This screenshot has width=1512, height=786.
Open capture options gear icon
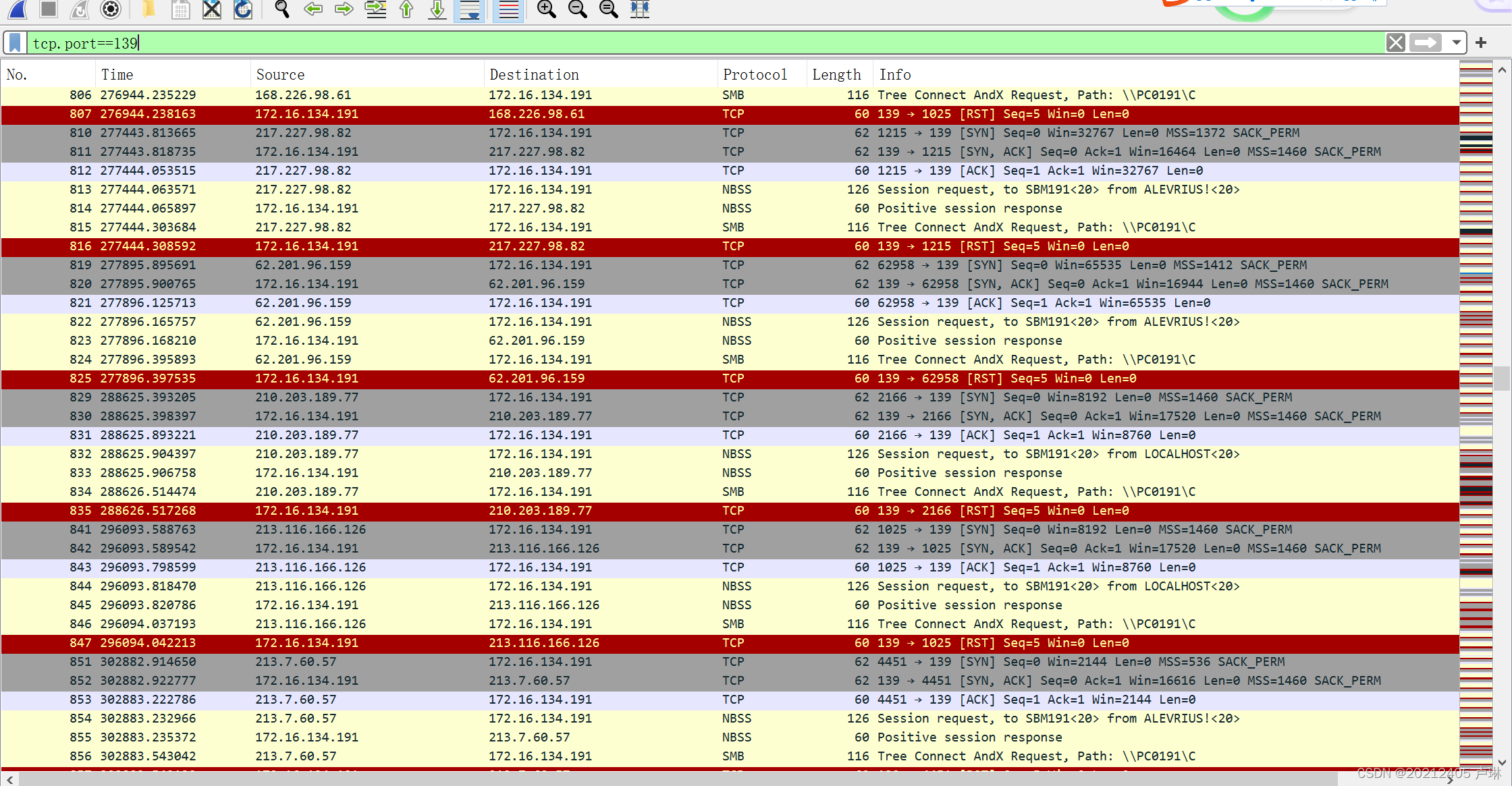click(x=111, y=9)
